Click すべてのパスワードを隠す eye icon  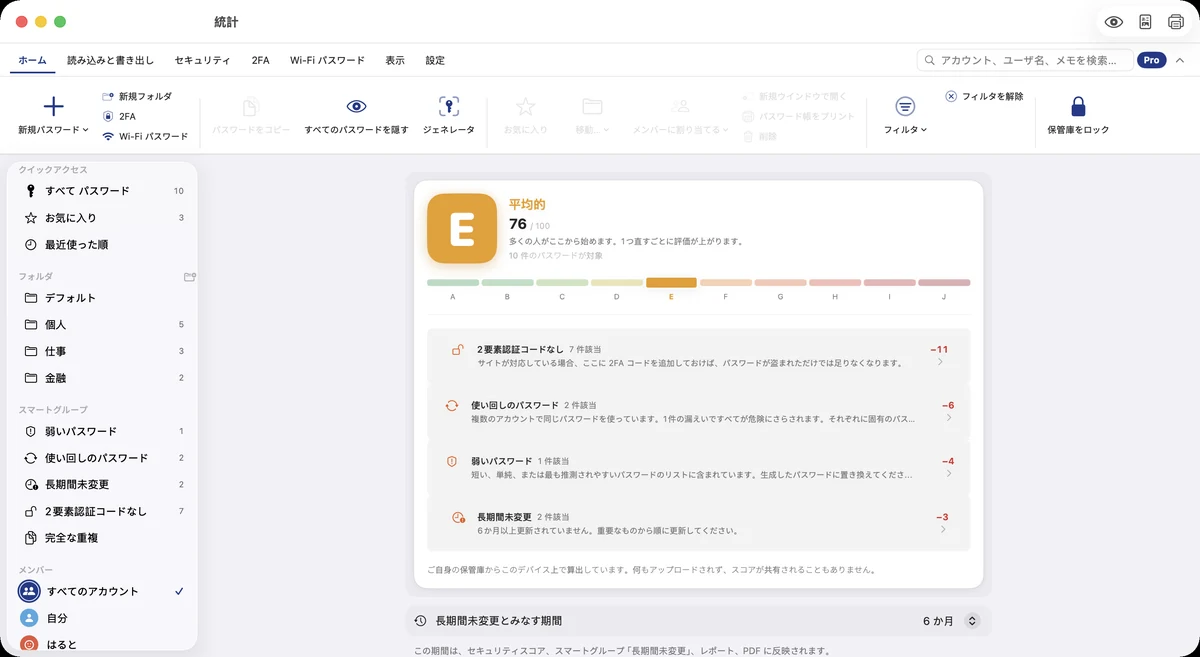pyautogui.click(x=357, y=107)
